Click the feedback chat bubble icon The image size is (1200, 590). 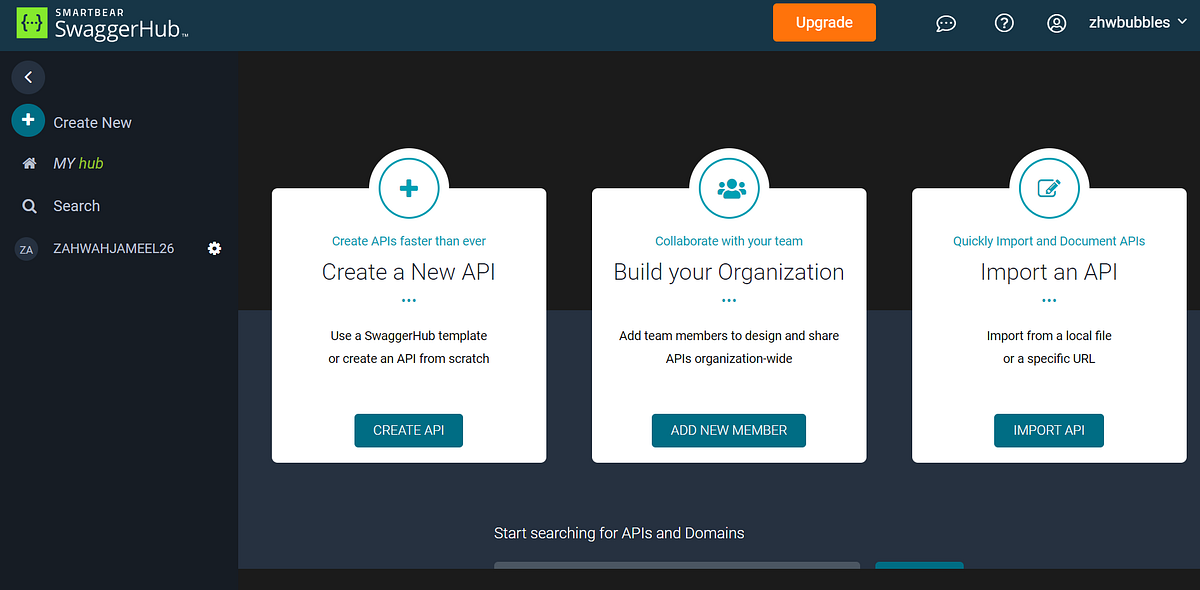(946, 22)
